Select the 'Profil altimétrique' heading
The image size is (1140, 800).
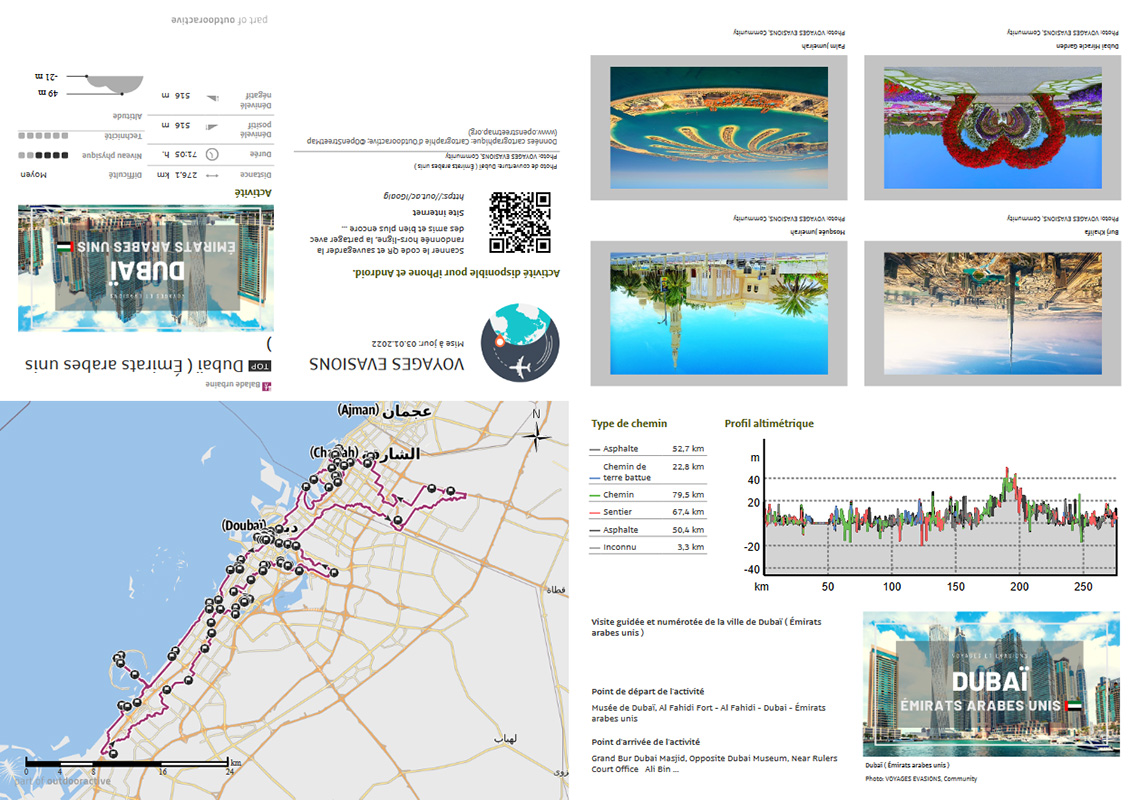pos(769,423)
